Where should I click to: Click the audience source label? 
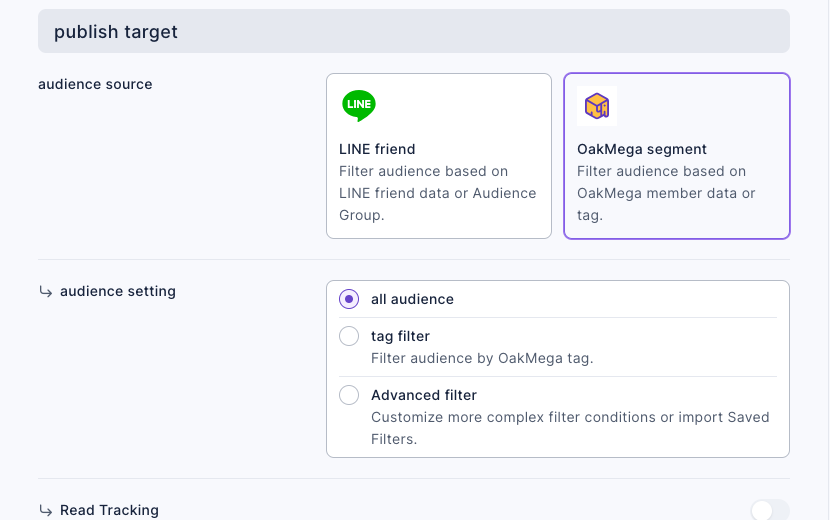[x=95, y=84]
